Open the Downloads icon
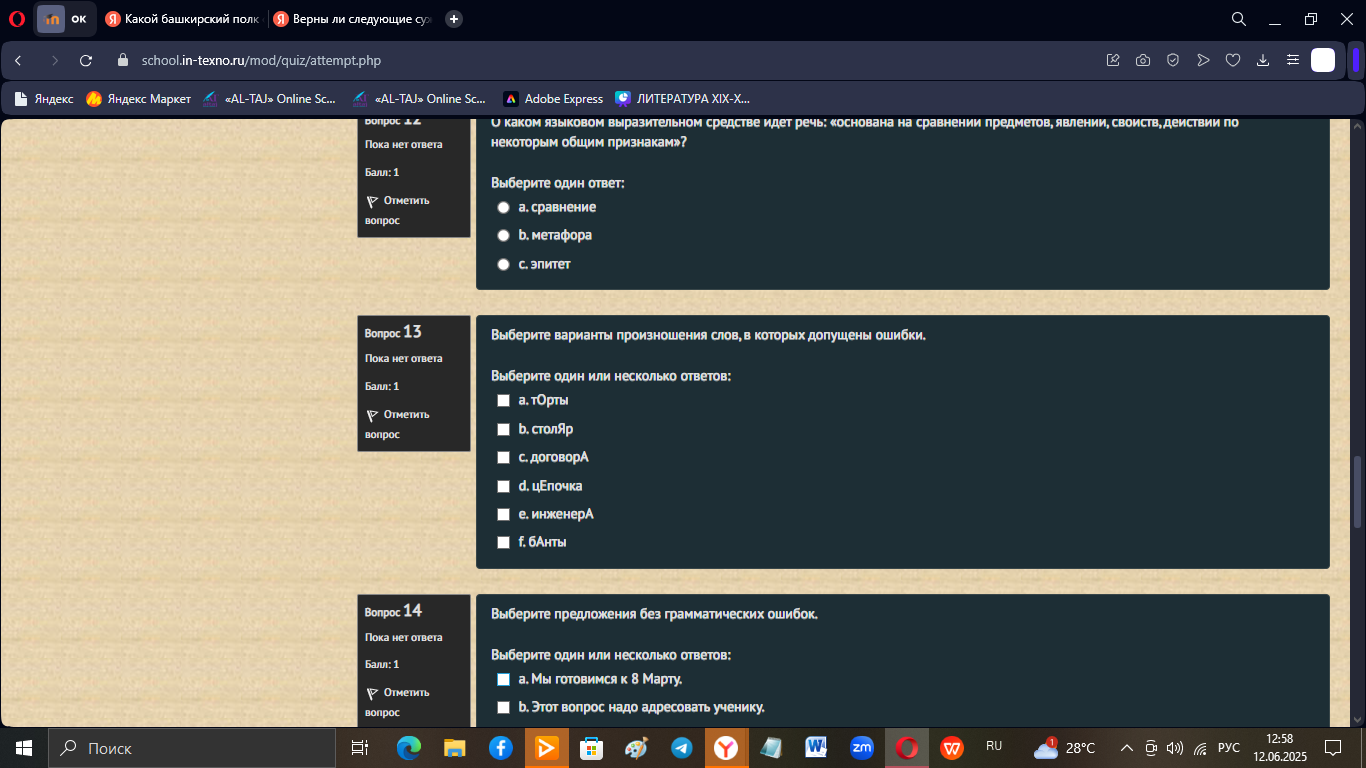 point(1263,61)
